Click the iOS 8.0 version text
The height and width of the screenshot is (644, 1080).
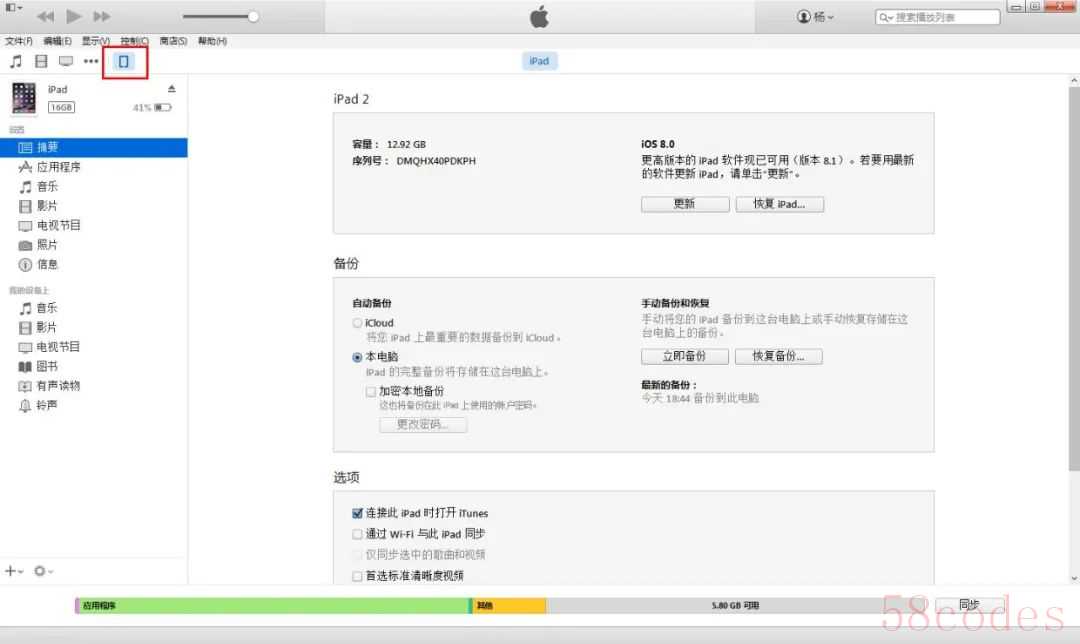658,144
